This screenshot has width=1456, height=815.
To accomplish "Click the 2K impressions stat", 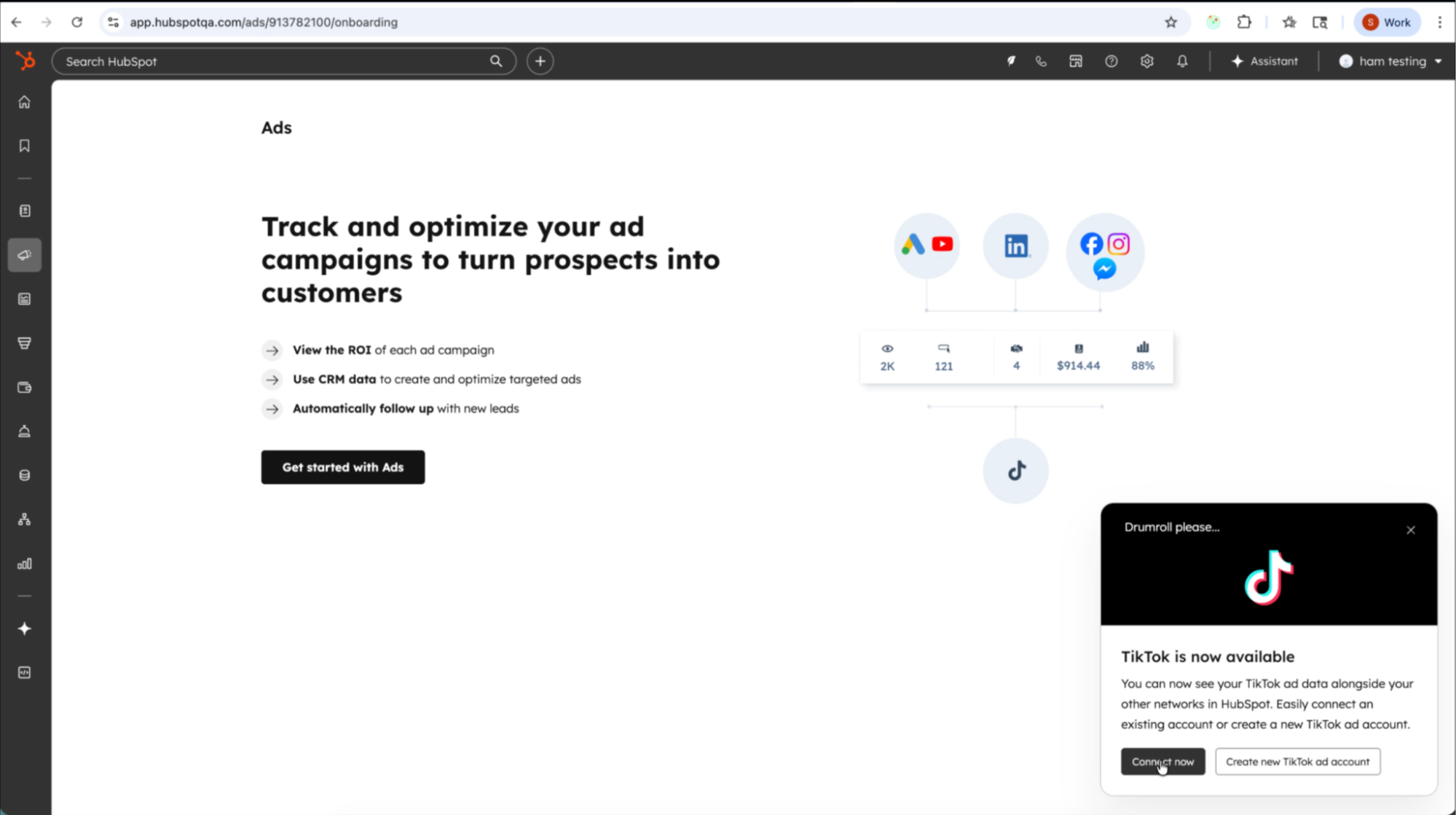I will [887, 357].
